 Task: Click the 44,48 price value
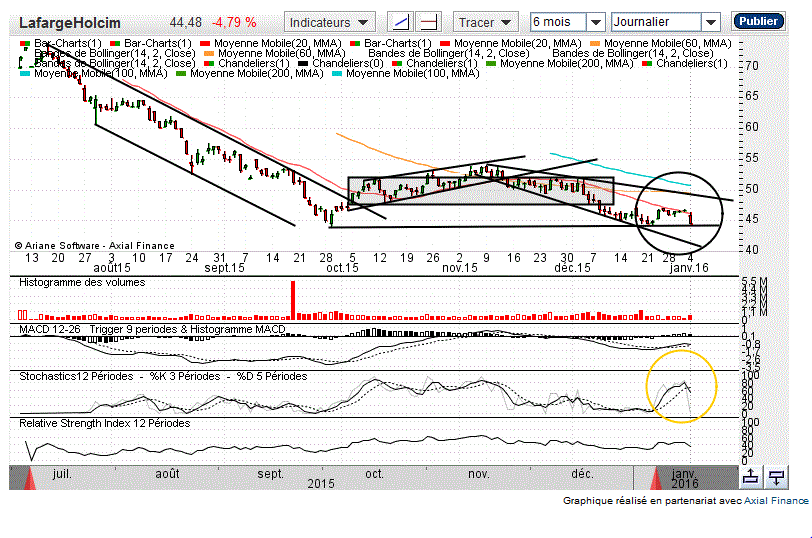185,23
